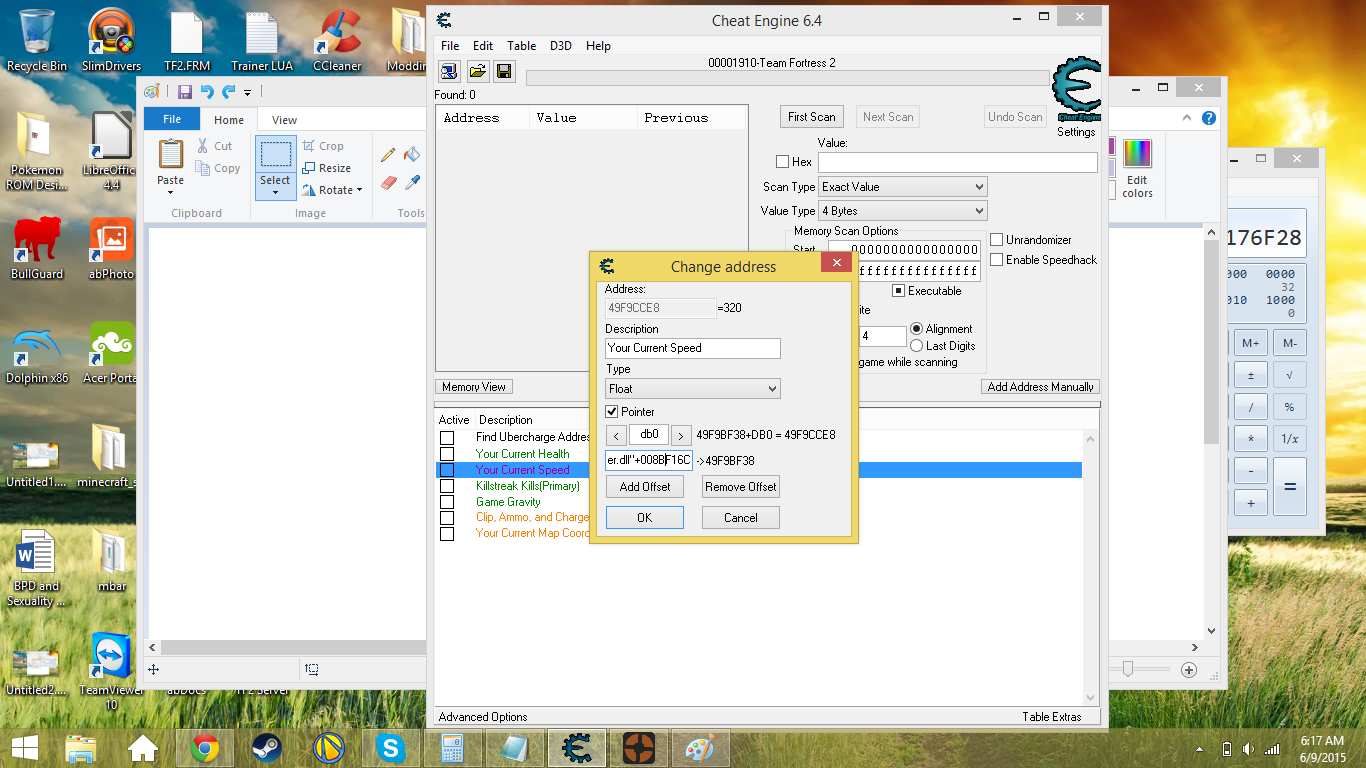
Task: Click the Description text field
Action: pos(692,348)
